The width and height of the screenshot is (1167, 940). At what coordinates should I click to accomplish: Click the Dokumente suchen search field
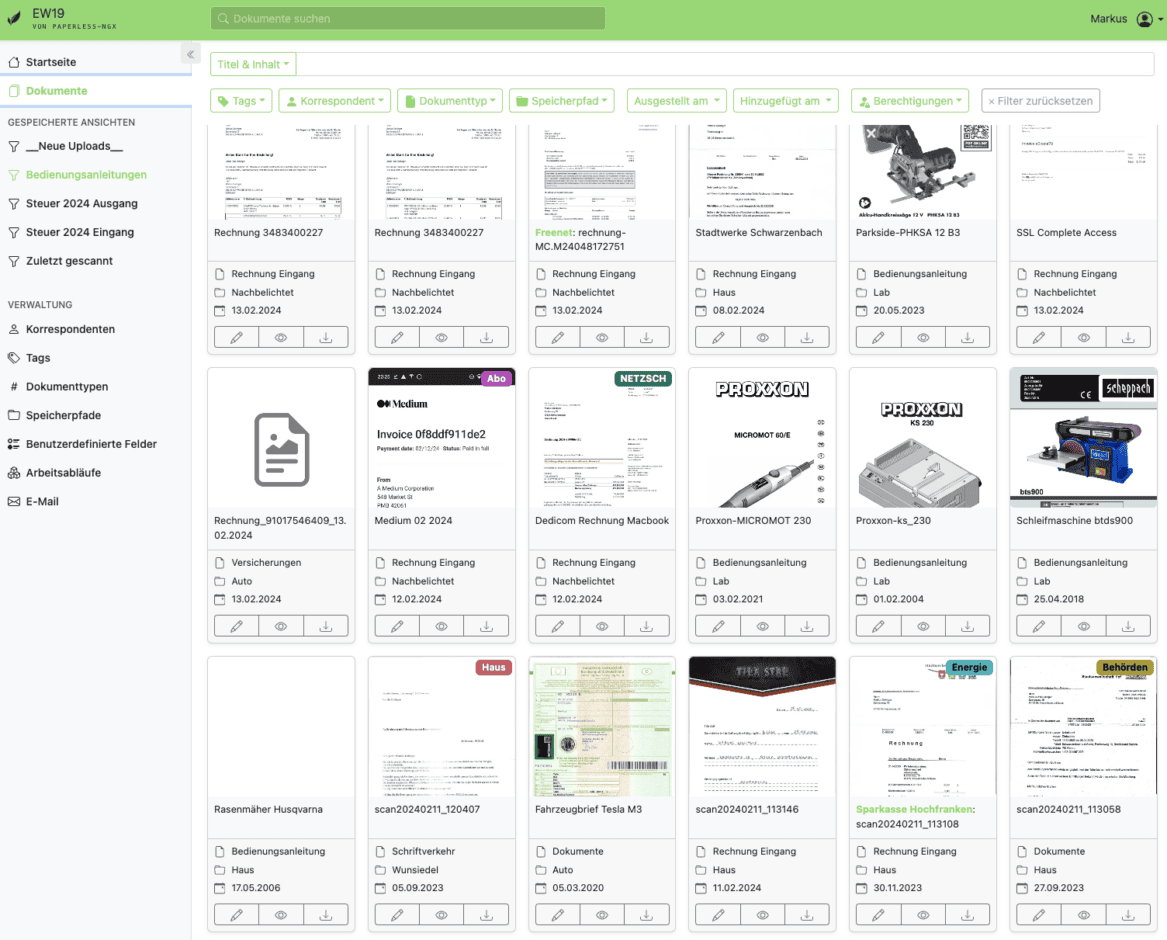(408, 19)
